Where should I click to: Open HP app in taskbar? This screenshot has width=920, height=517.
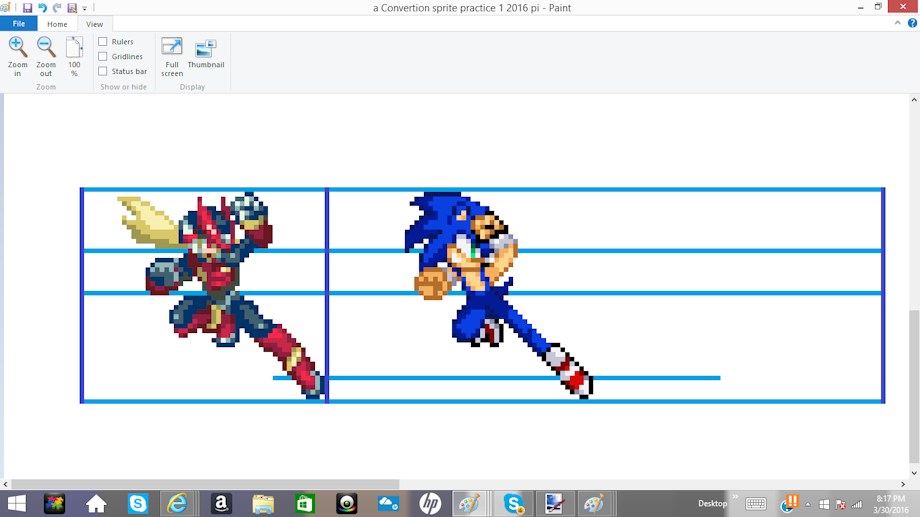[430, 504]
